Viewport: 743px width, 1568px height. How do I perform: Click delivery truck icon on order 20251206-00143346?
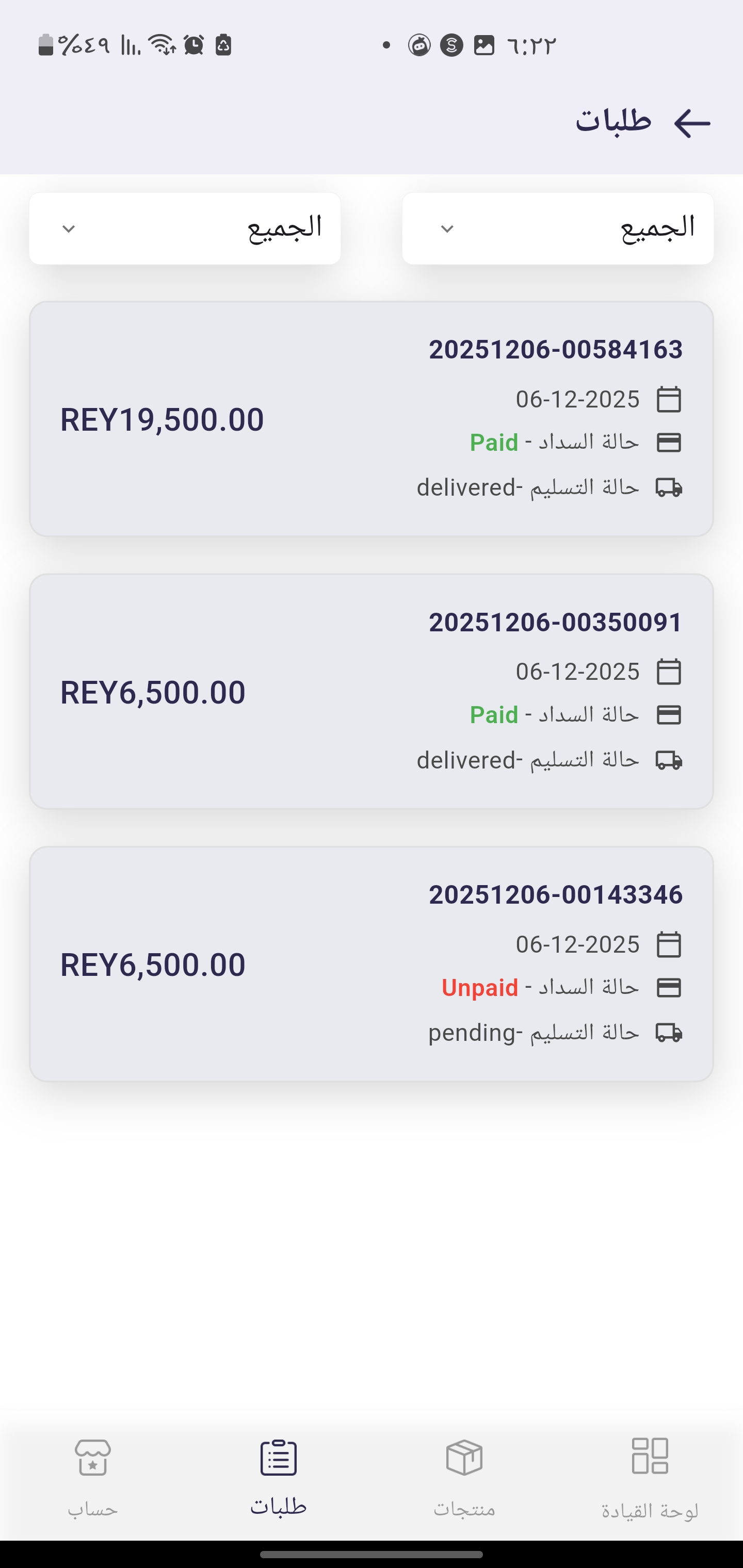pyautogui.click(x=669, y=1032)
